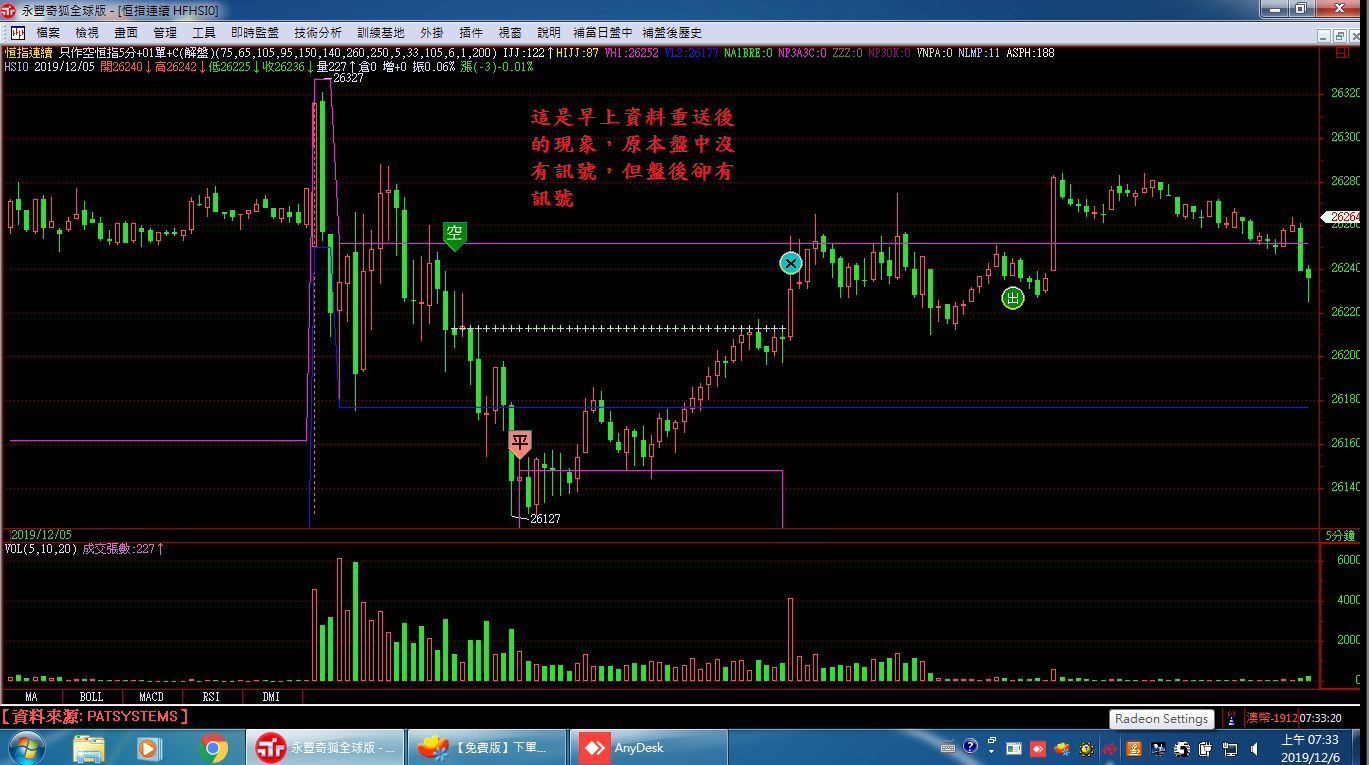Restore the inner chart window button

coord(1341,34)
